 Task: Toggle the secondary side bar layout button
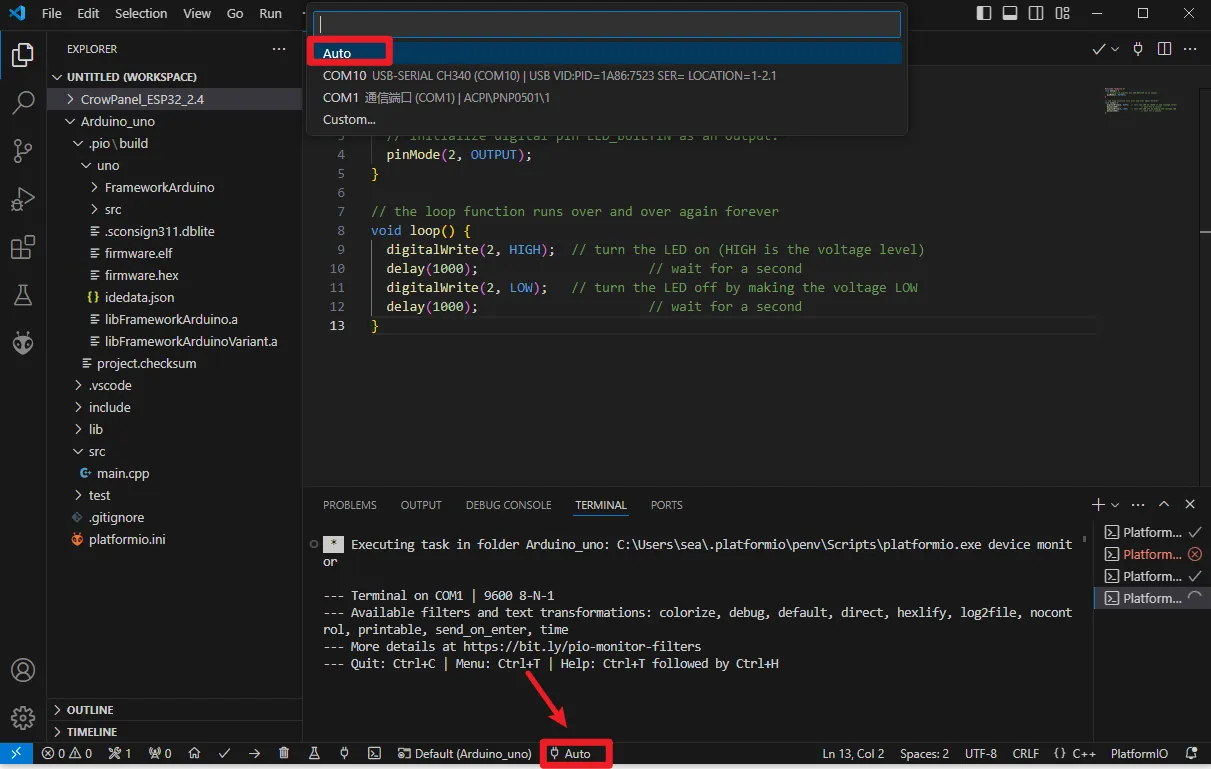[x=1036, y=14]
